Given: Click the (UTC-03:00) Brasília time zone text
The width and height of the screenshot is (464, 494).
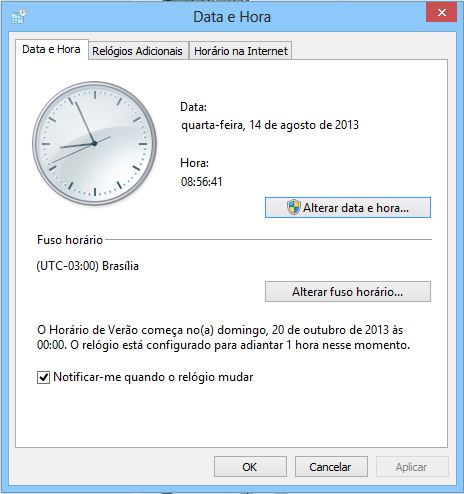Looking at the screenshot, I should 88,266.
